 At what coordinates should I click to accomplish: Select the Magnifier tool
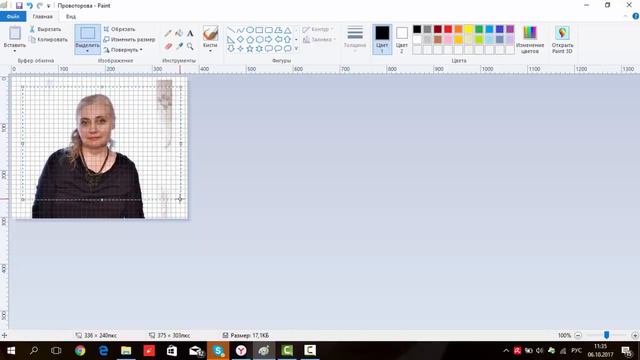tap(190, 46)
